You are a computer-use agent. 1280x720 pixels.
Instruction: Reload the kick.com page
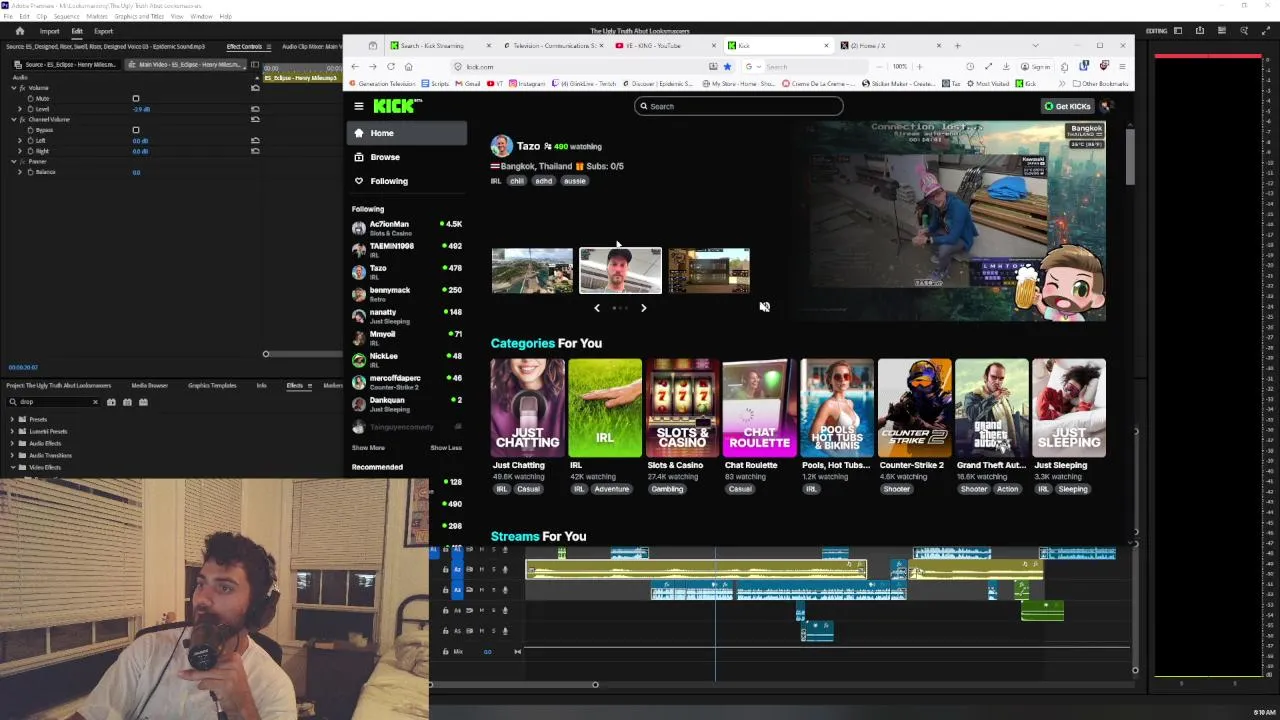pyautogui.click(x=390, y=67)
